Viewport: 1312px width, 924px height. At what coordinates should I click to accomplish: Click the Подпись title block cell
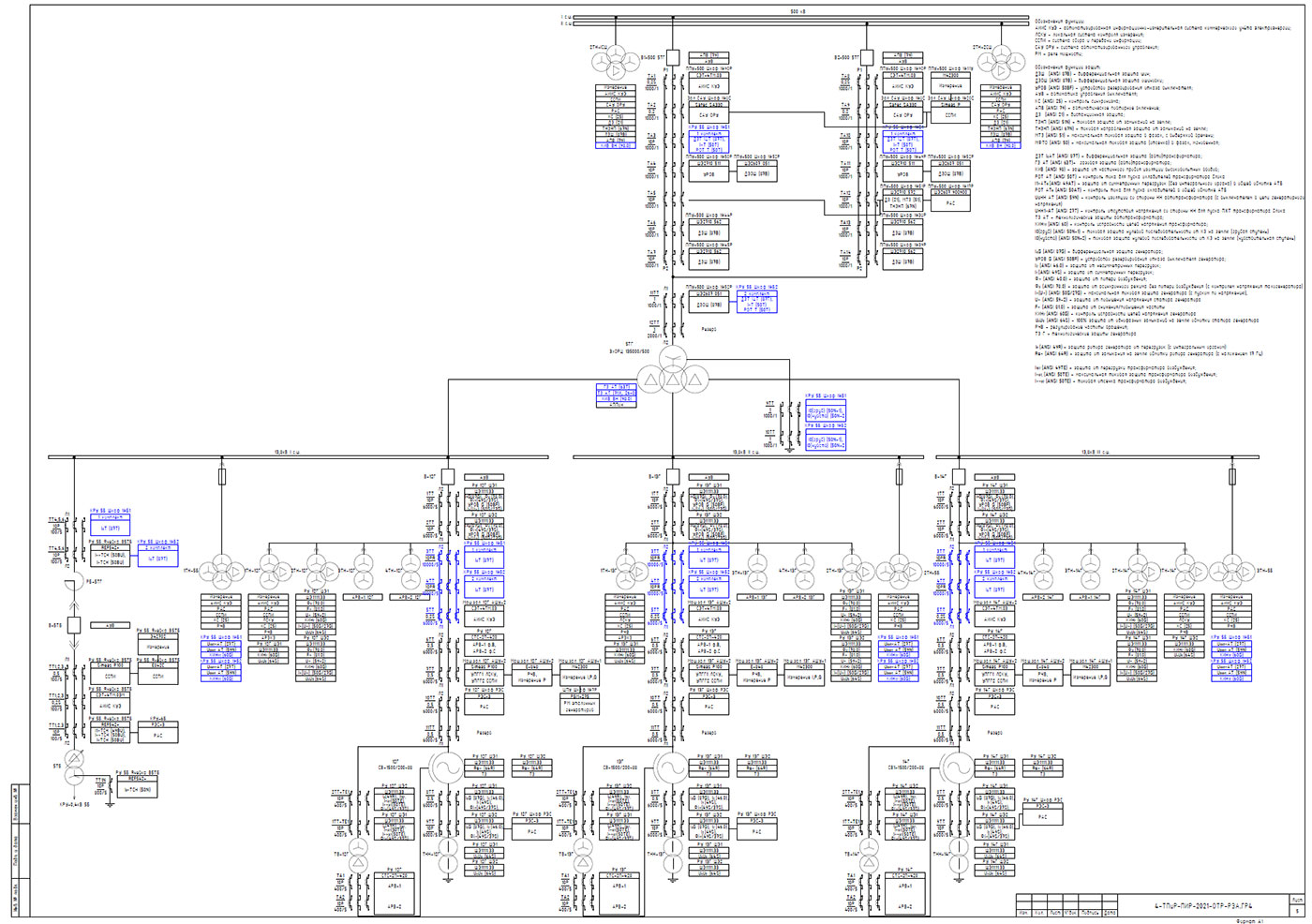pos(1089,913)
